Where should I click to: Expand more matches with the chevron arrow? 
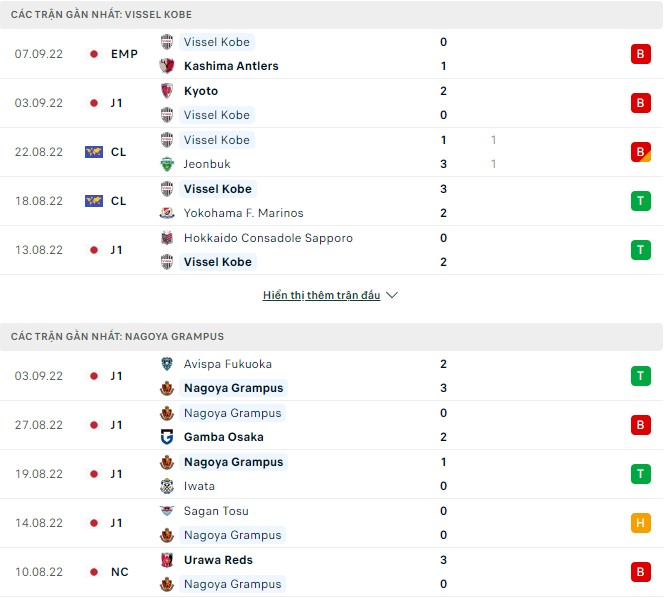tap(392, 296)
